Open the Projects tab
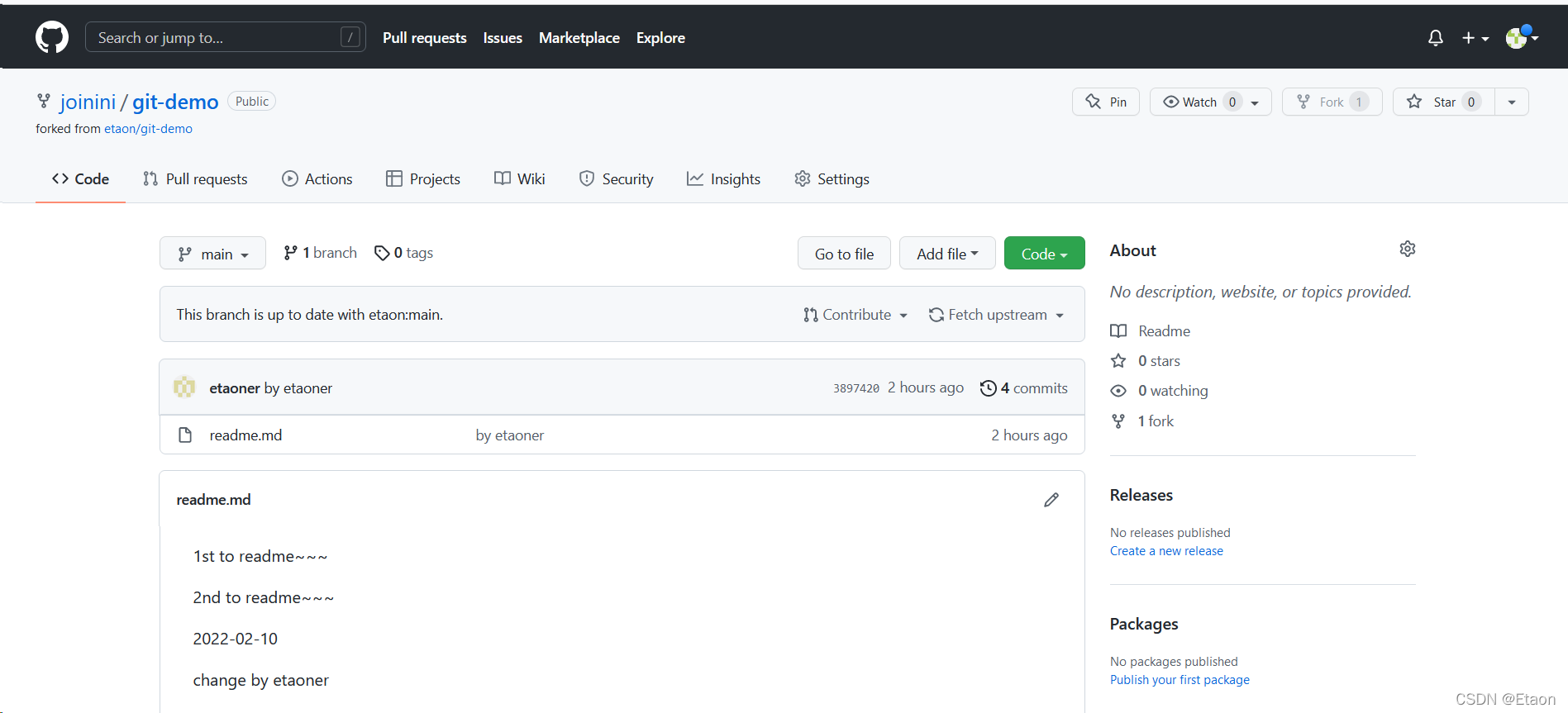1568x713 pixels. pos(423,179)
